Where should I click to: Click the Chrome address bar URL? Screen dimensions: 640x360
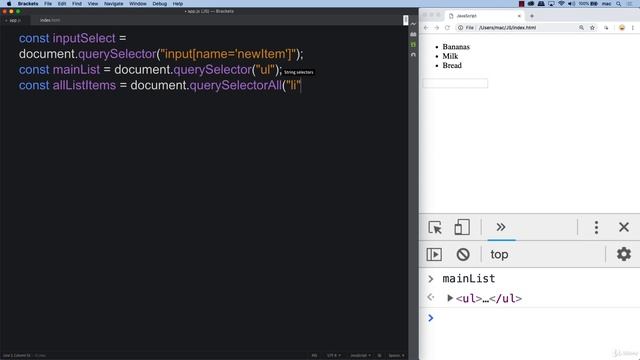(x=507, y=28)
